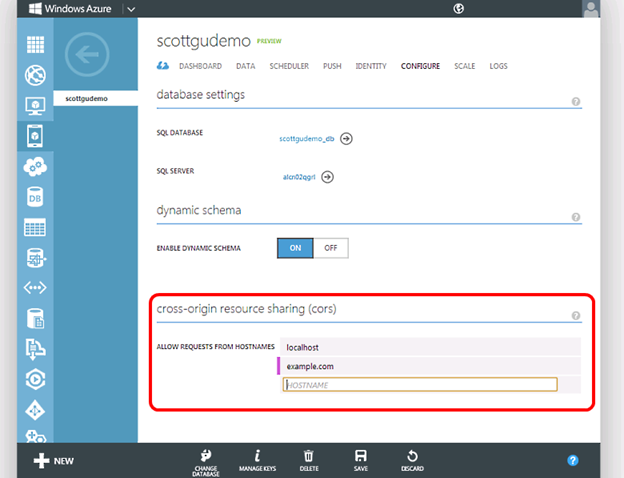Open the All Items grid icon in sidebar
624x478 pixels.
click(35, 44)
